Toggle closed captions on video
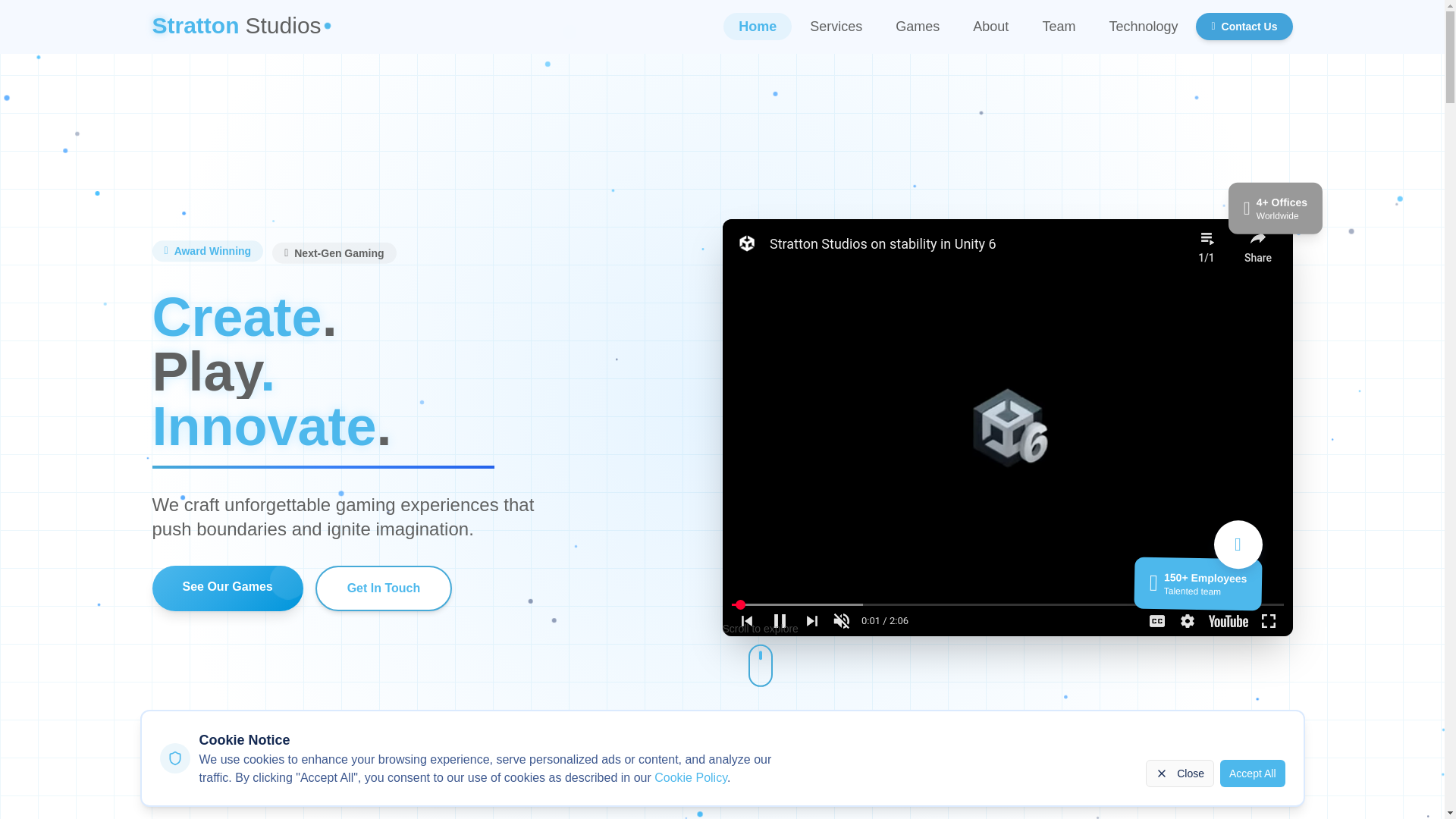 pyautogui.click(x=1157, y=621)
